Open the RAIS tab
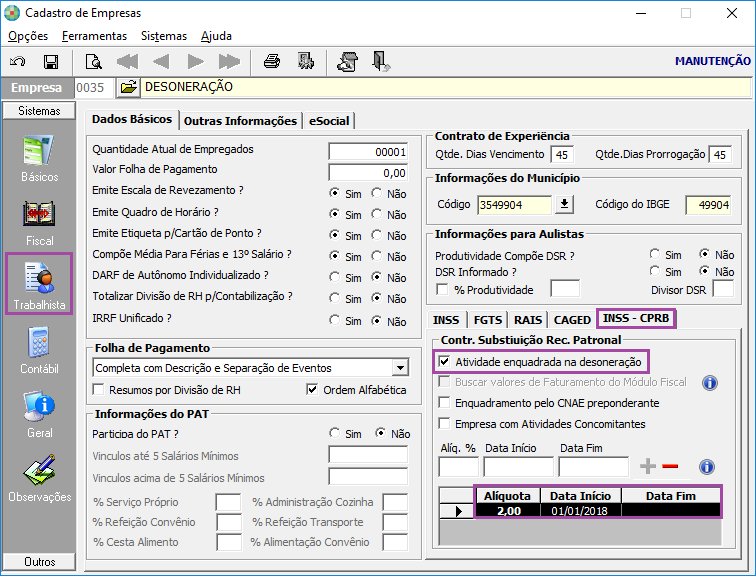The width and height of the screenshot is (756, 576). 528,320
